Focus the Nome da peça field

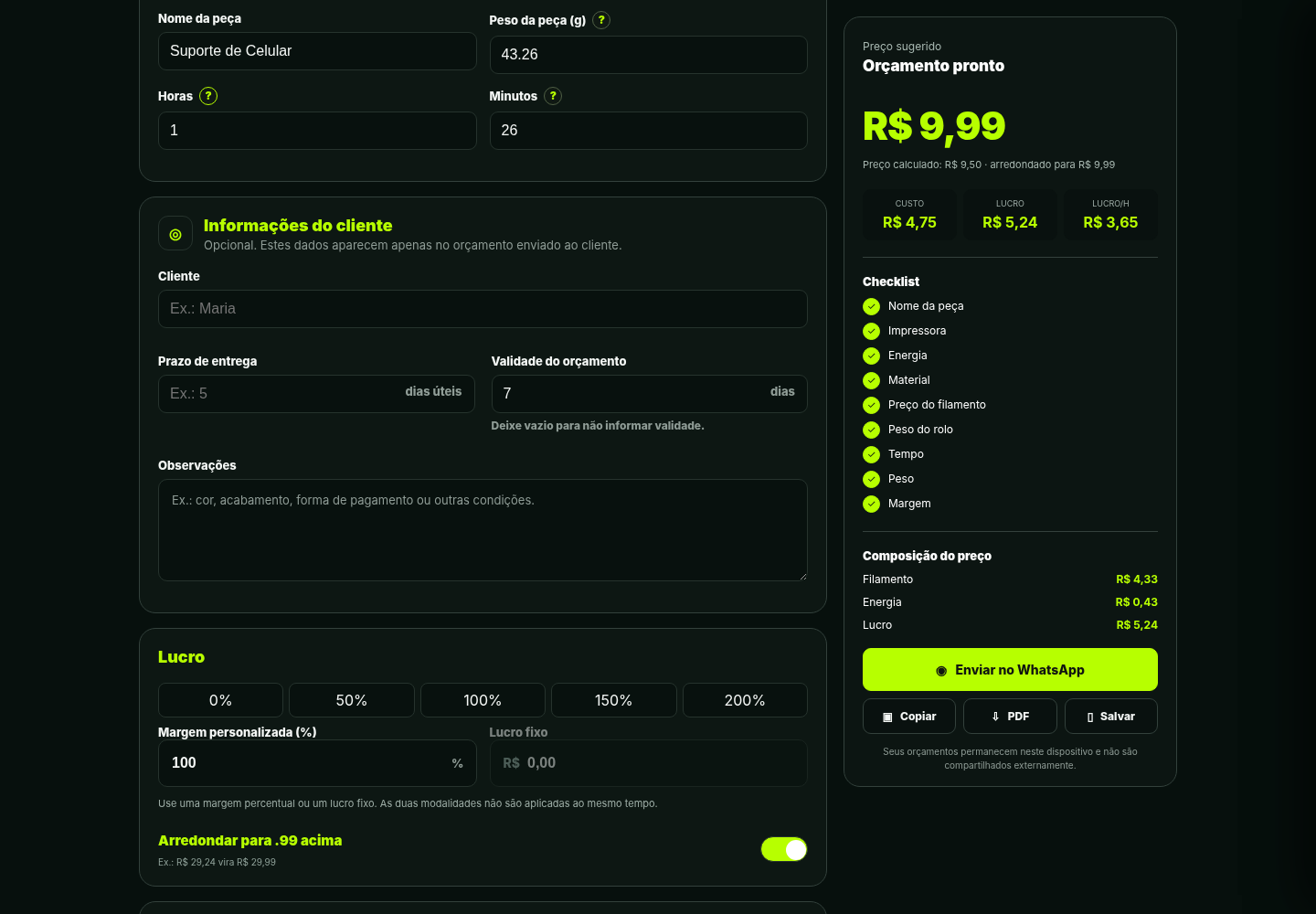(317, 51)
